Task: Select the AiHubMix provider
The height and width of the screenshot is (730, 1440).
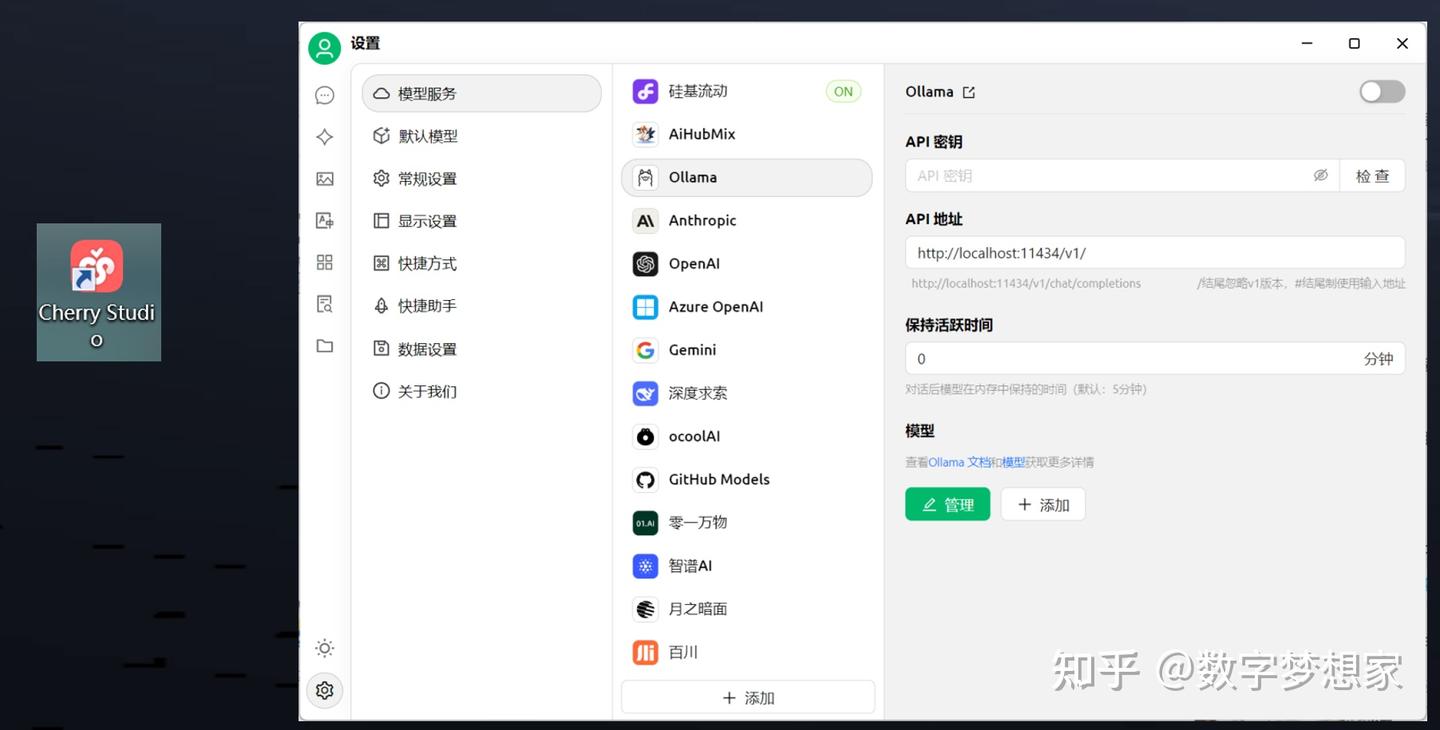Action: click(746, 134)
